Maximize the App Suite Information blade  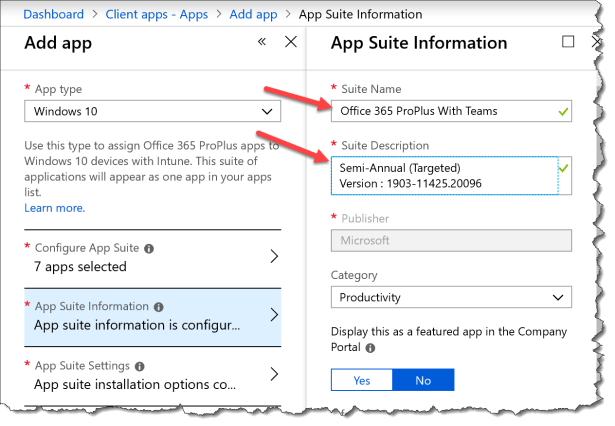pos(568,42)
